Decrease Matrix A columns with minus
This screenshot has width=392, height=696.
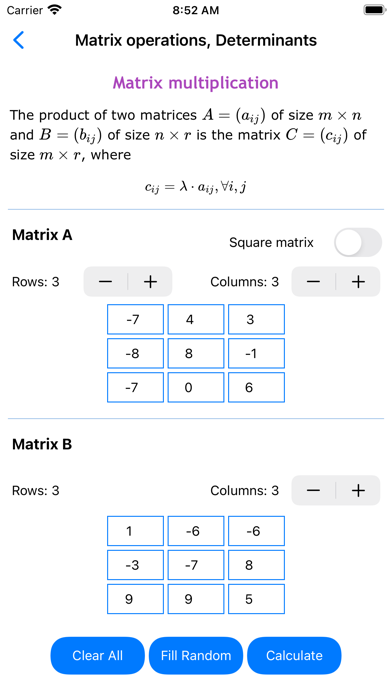click(x=313, y=281)
